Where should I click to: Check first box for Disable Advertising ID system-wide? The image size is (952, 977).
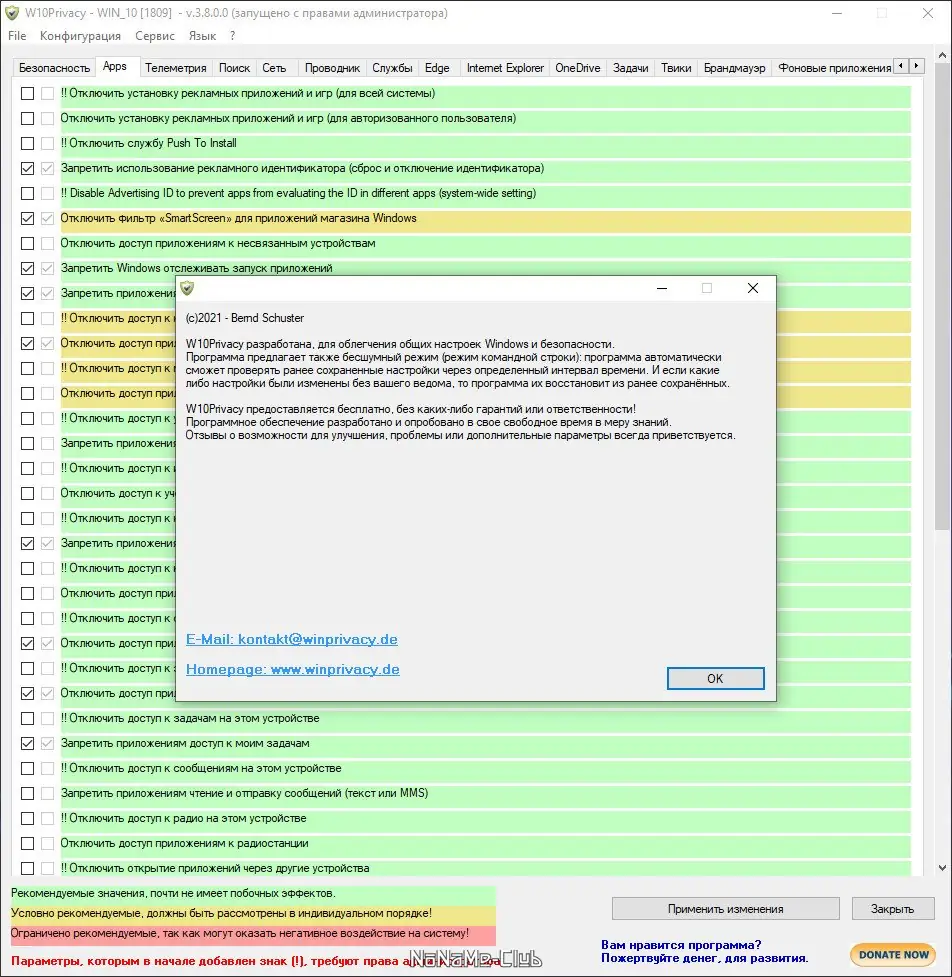pos(27,193)
